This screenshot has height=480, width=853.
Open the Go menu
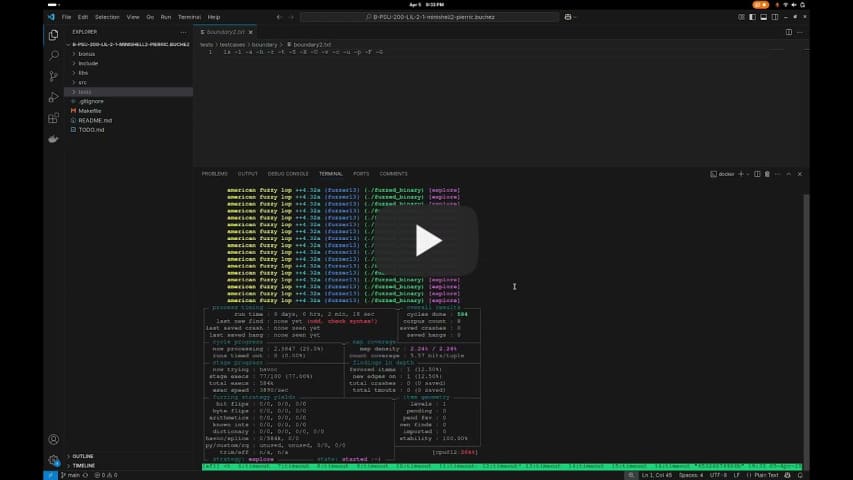click(x=150, y=17)
